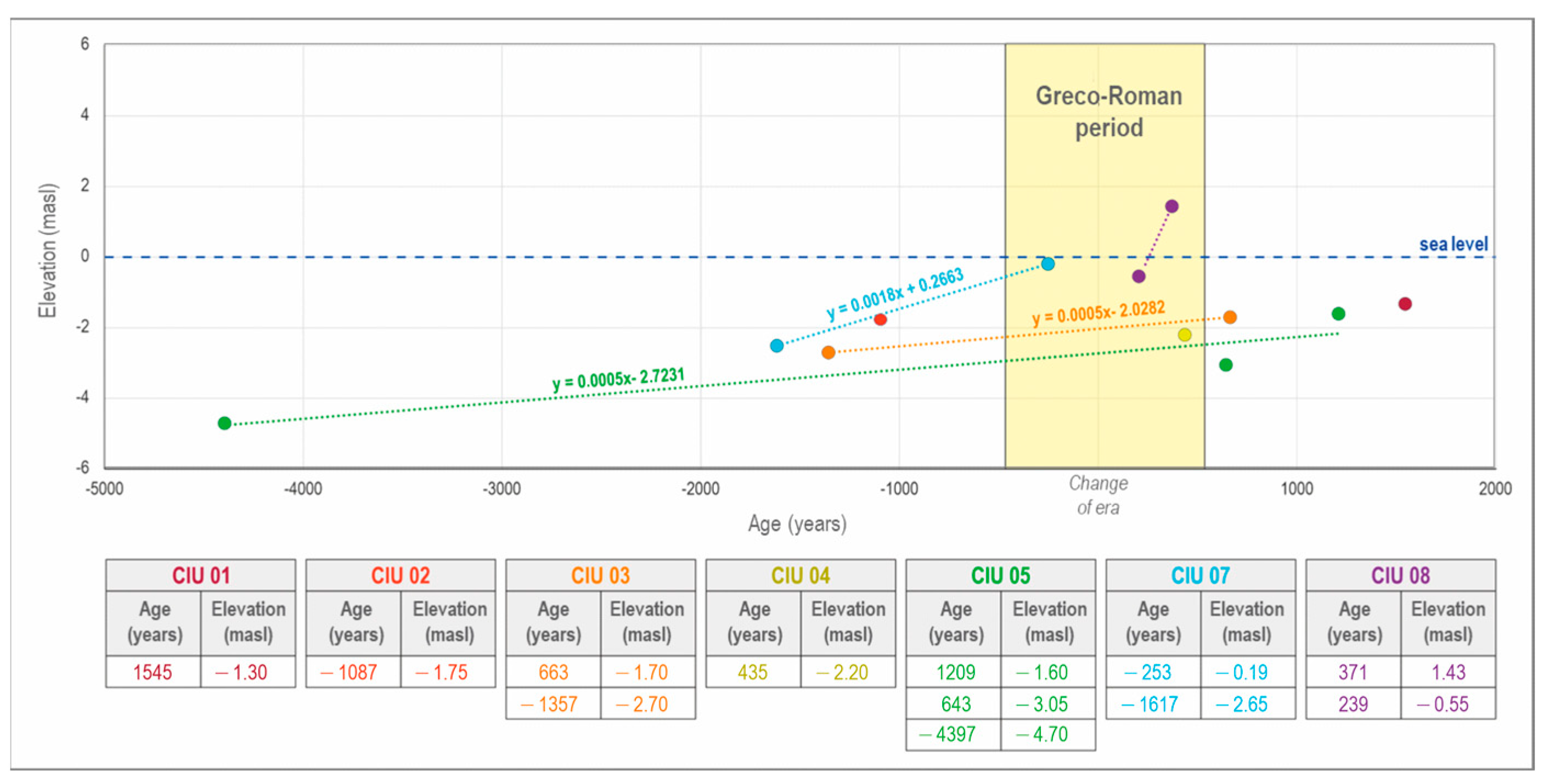
Task: Select age value 371 in CIU 08
Action: coord(1353,672)
